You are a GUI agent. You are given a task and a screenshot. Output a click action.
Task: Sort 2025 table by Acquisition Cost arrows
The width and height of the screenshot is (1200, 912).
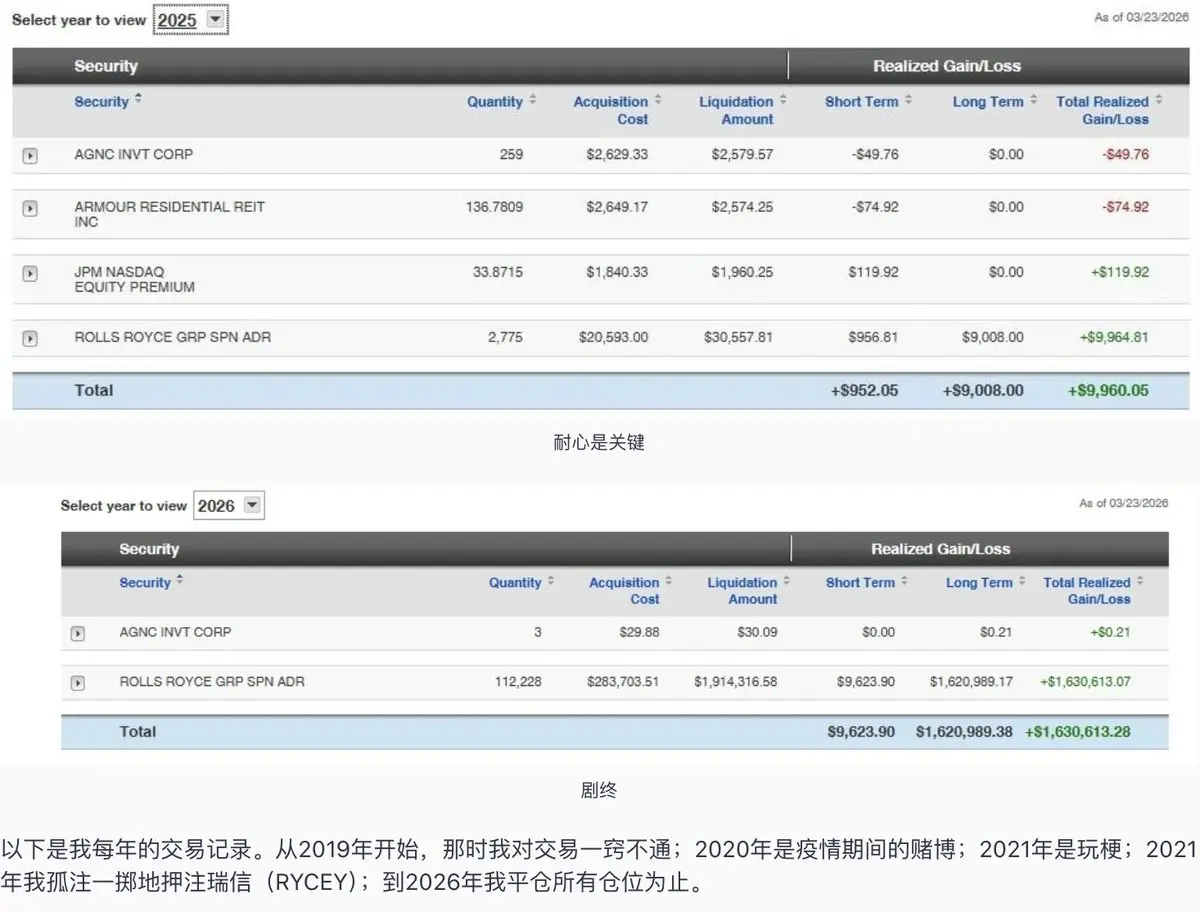[x=658, y=100]
